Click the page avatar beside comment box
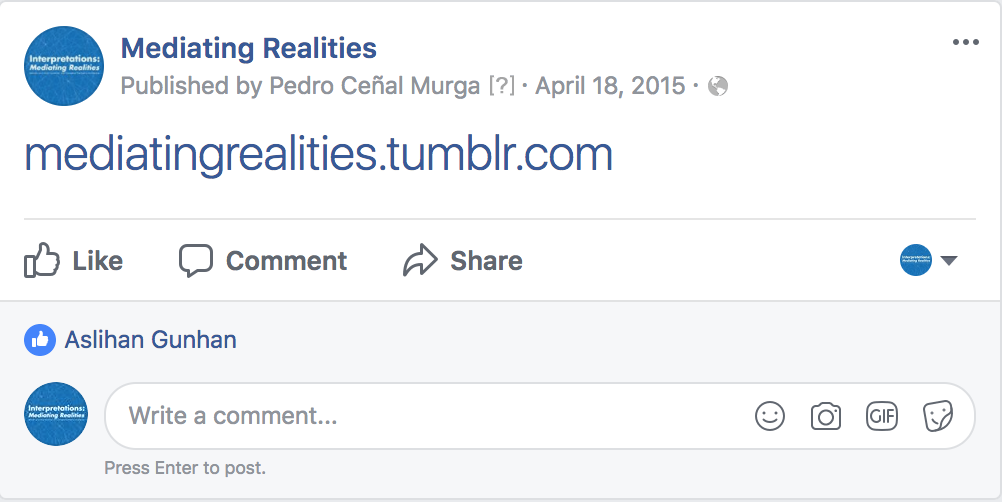 coord(56,414)
